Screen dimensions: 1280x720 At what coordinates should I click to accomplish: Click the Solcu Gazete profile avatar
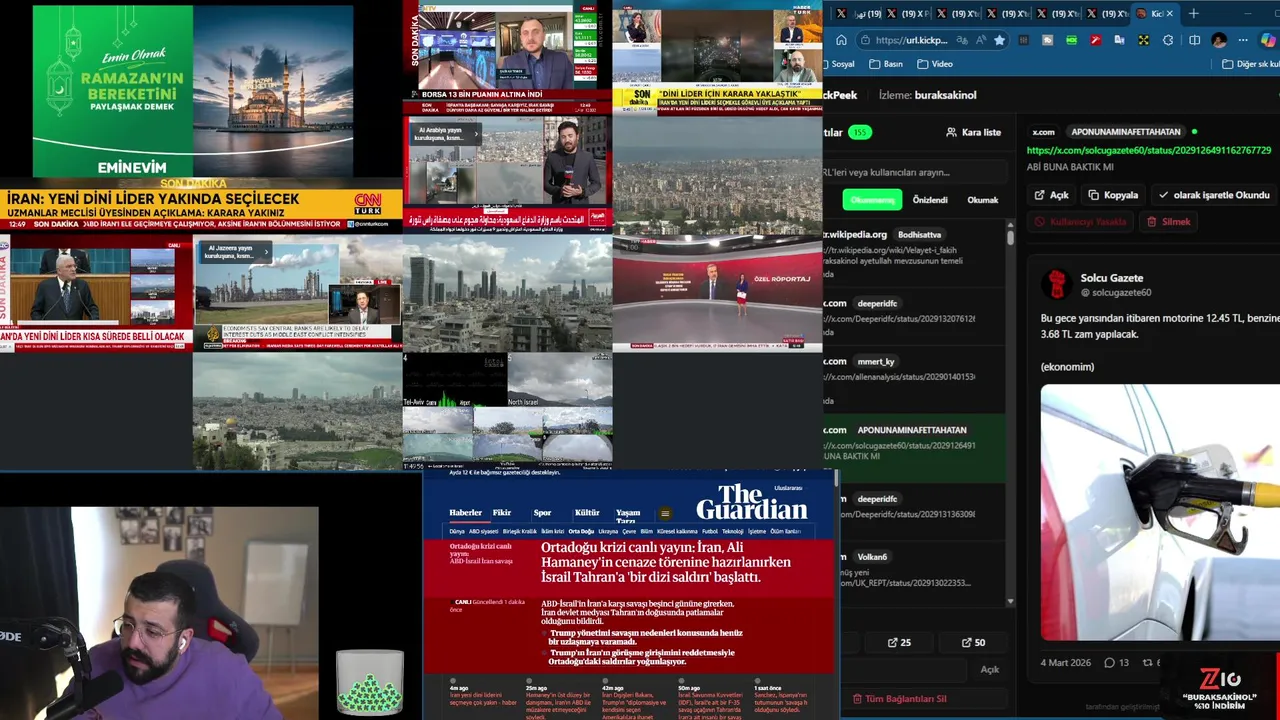(1056, 284)
